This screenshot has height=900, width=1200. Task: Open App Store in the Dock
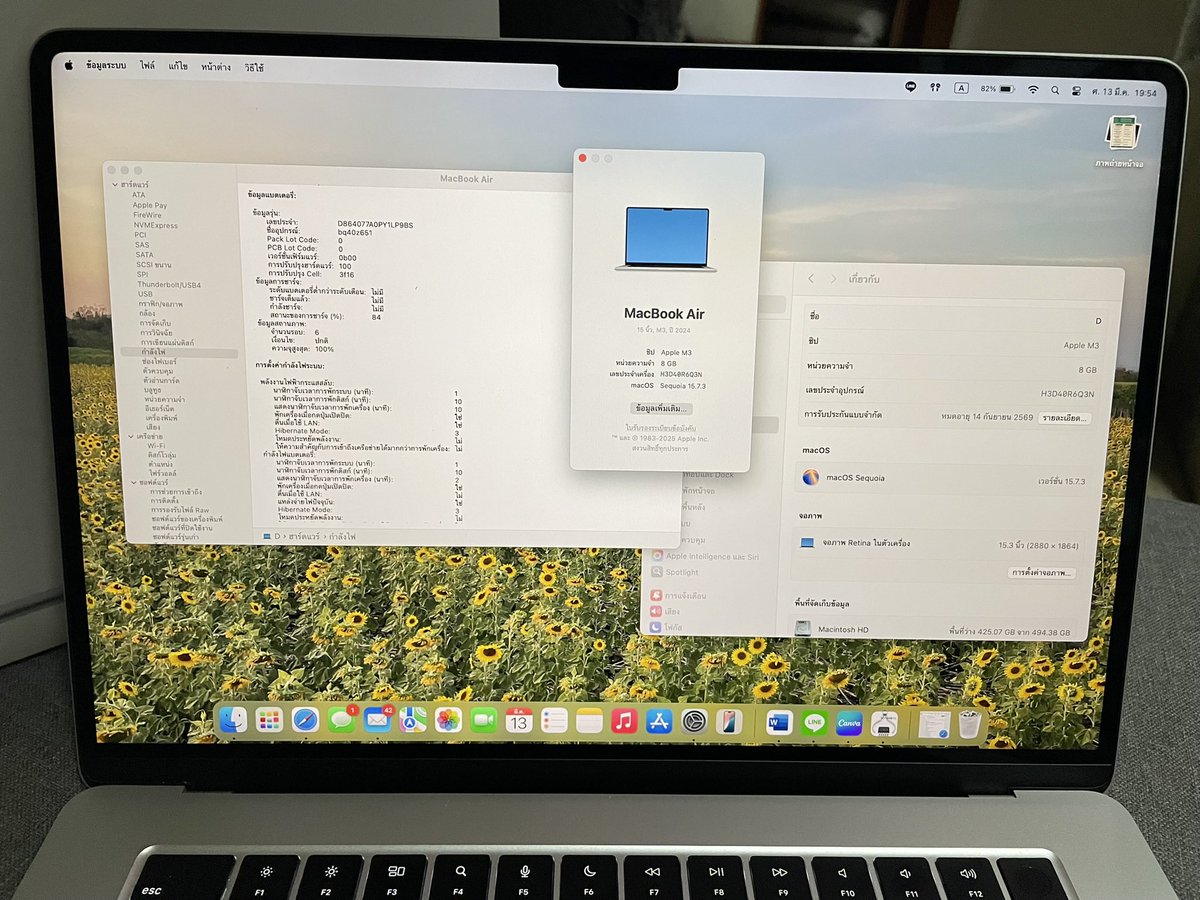click(x=659, y=721)
